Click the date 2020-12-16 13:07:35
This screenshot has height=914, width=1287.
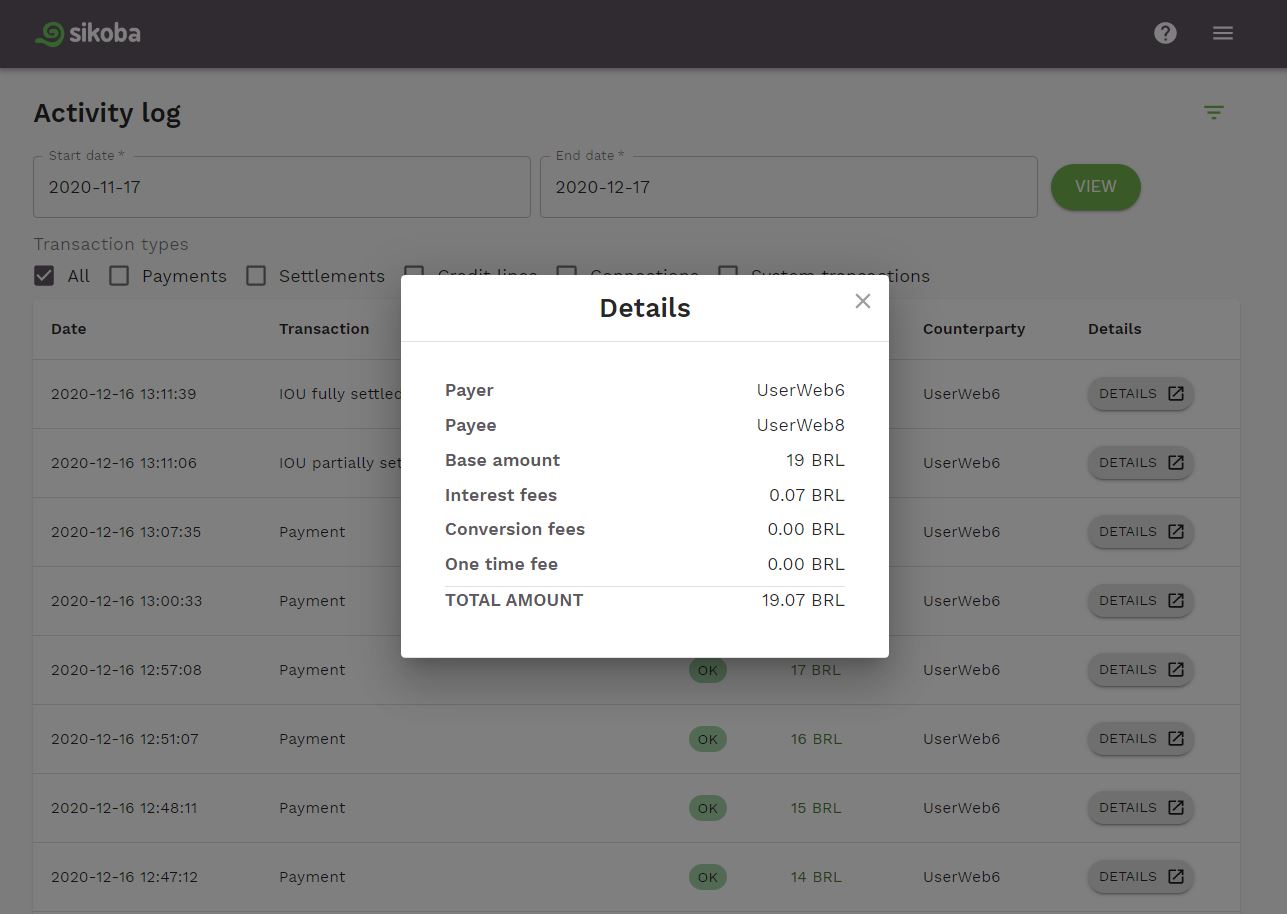pos(126,532)
